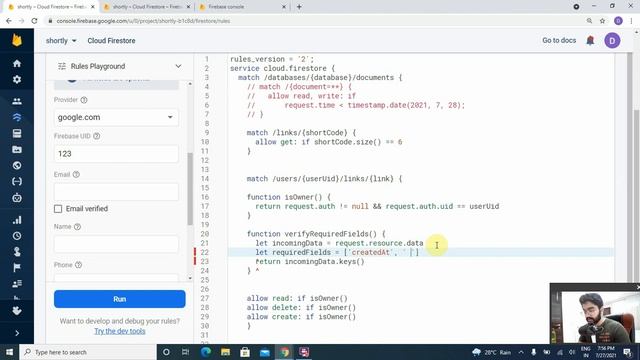The height and width of the screenshot is (360, 640).
Task: Switch to second shortly Cloud Firestore tab
Action: [146, 7]
